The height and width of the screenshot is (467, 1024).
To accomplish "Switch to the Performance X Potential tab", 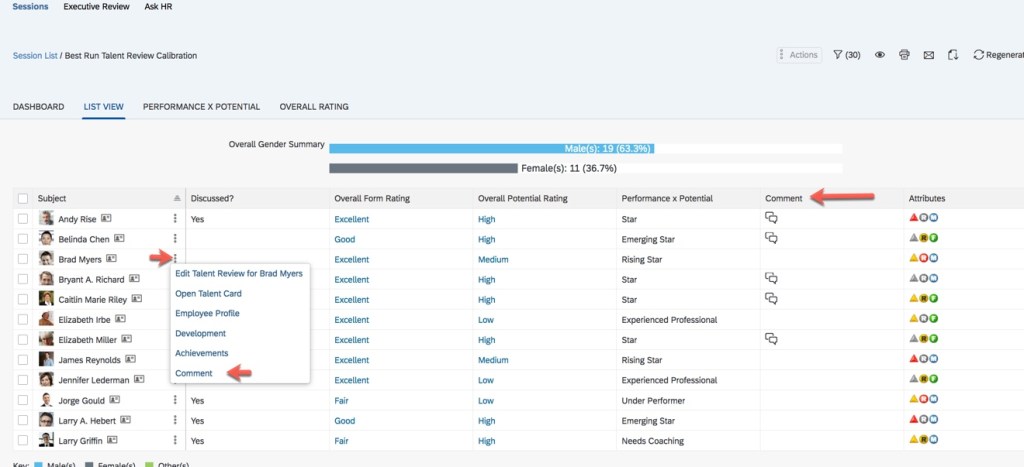I will click(201, 106).
